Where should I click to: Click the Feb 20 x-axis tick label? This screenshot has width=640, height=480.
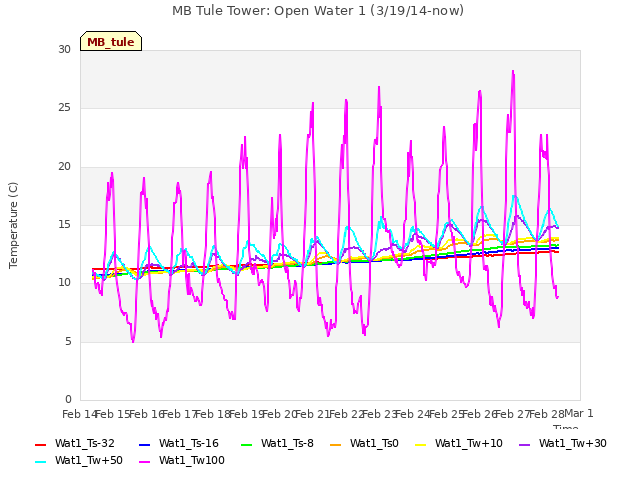pos(279,414)
